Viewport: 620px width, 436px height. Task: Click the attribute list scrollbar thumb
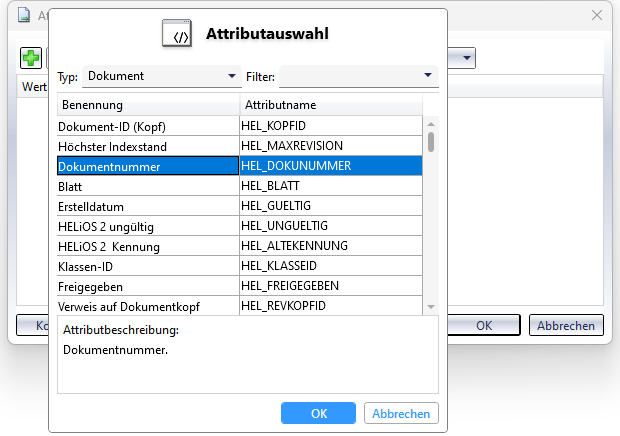431,141
